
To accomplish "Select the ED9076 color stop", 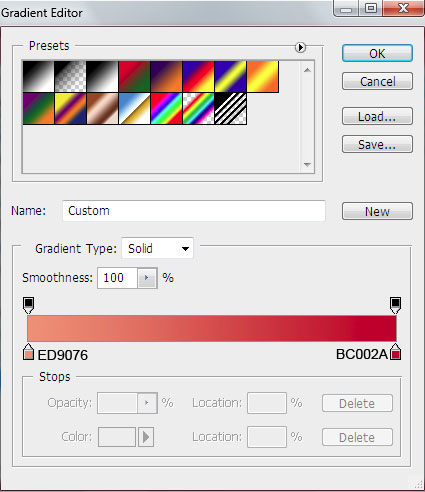I will 28,352.
